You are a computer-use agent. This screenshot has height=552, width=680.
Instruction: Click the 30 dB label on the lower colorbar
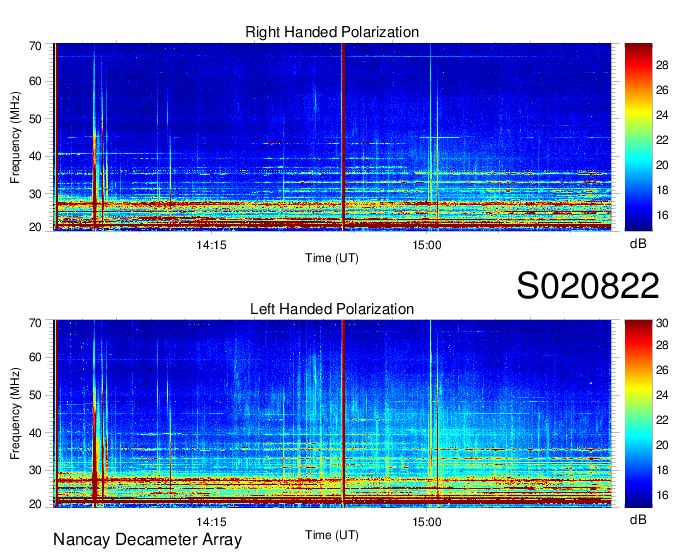[662, 323]
